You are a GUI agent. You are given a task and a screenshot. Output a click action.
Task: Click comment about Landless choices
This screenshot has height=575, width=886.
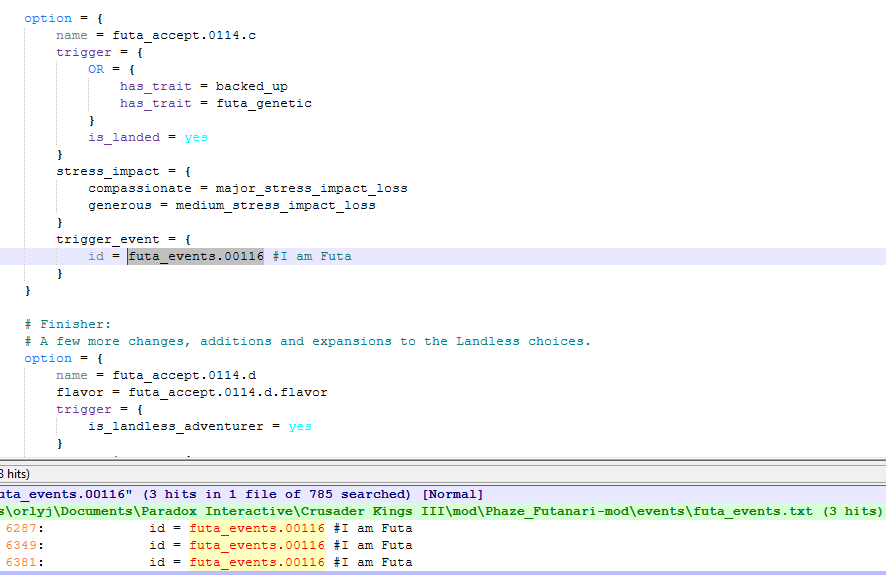tap(308, 341)
